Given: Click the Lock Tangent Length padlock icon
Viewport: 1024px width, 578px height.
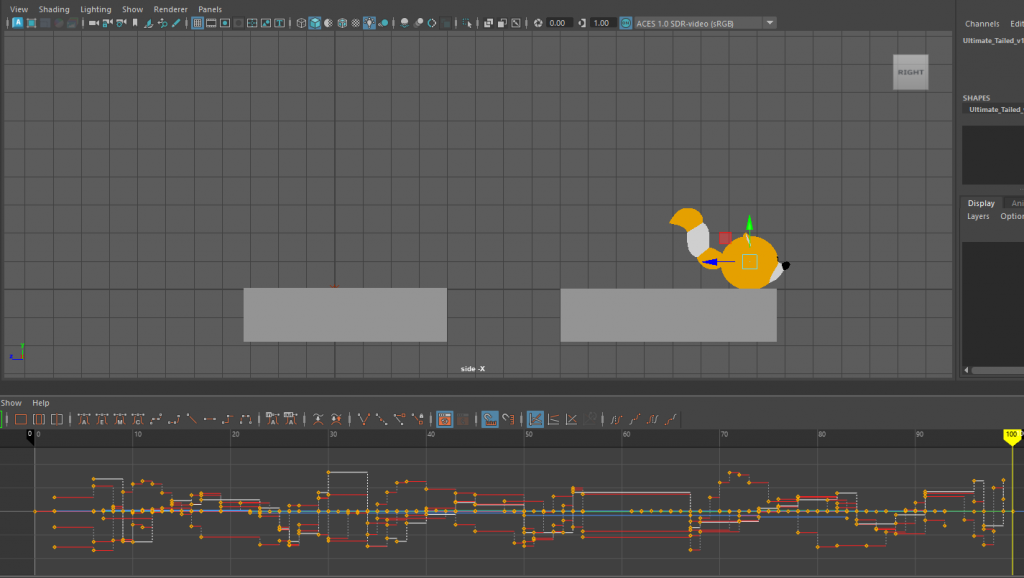Looking at the screenshot, I should (418, 419).
